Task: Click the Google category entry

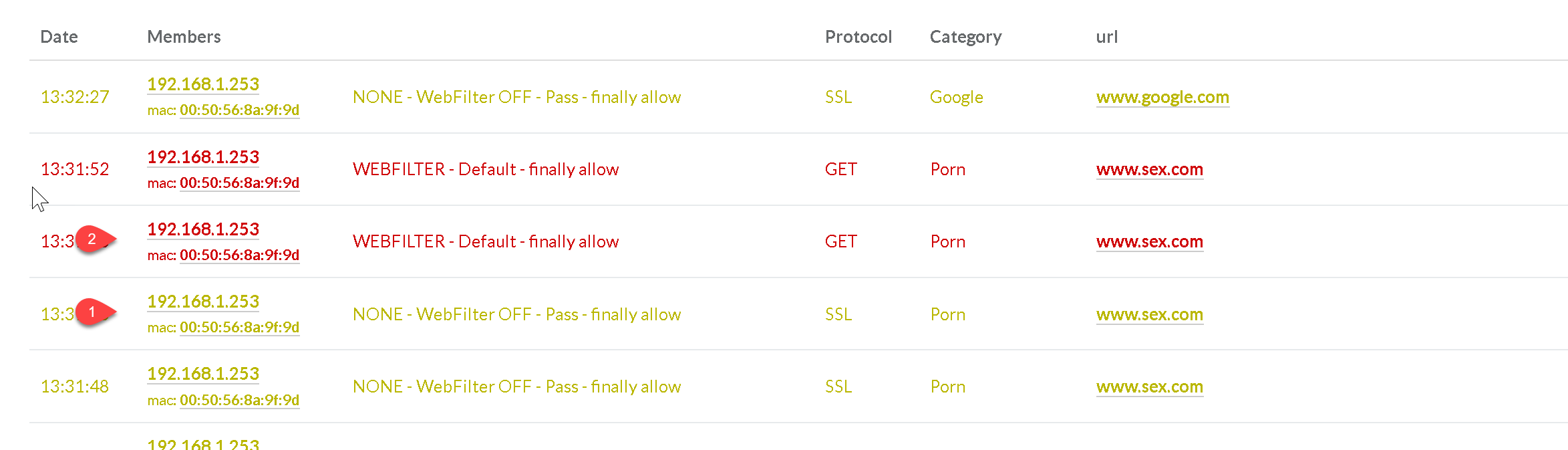Action: [x=956, y=98]
